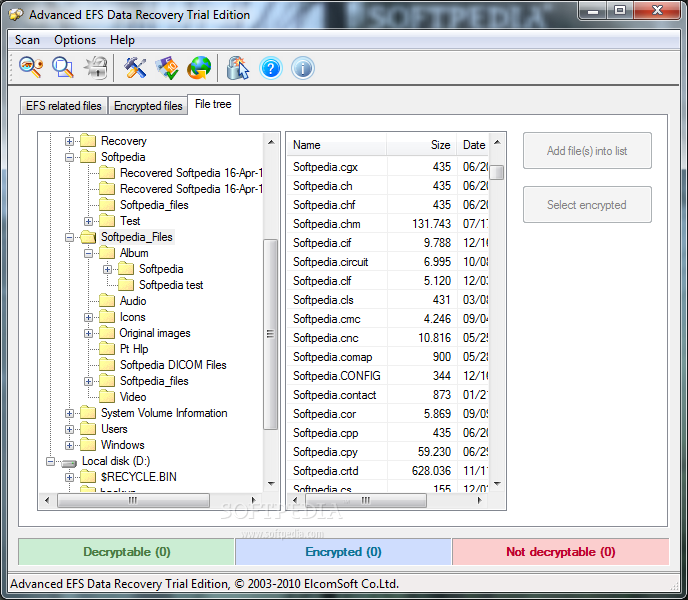The image size is (688, 600).
Task: Select Softpedia DICOM Files folder
Action: click(173, 365)
